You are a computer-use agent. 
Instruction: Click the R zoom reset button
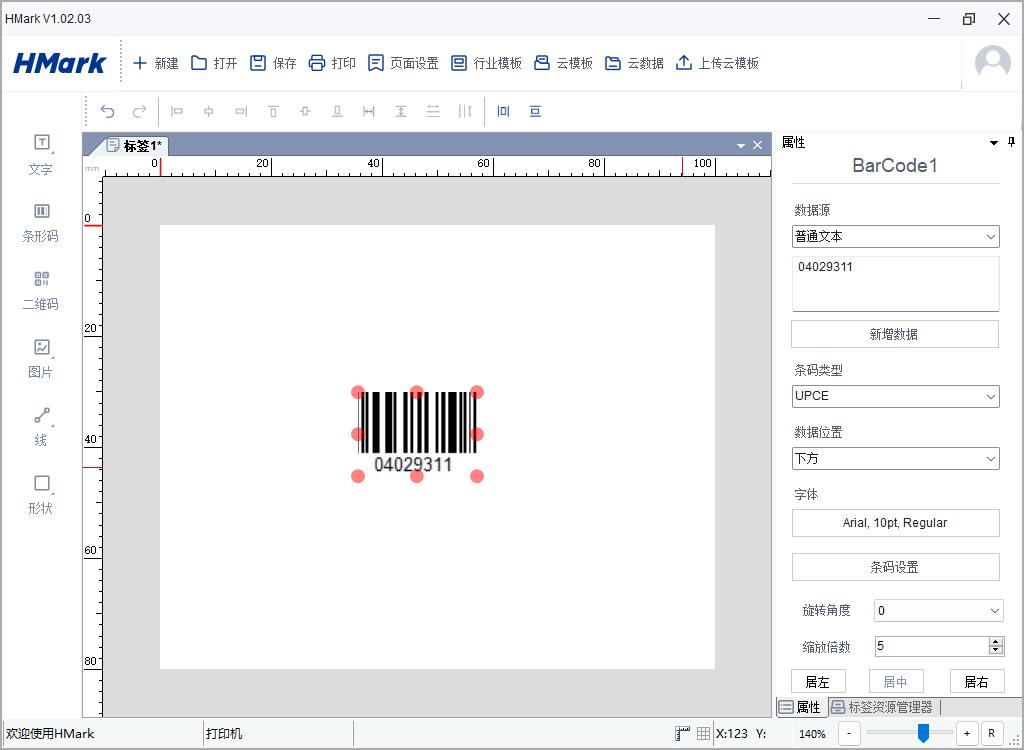pyautogui.click(x=991, y=734)
